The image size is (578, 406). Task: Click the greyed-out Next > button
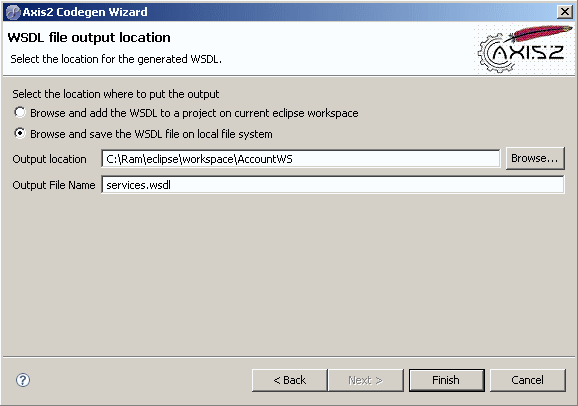click(365, 380)
